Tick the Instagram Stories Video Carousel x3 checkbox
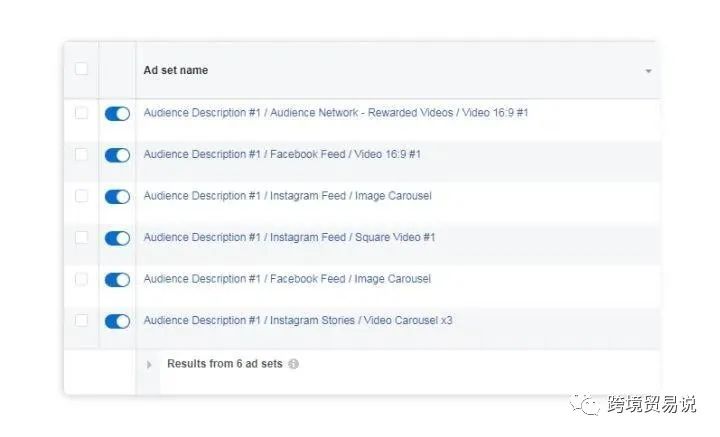 81,320
